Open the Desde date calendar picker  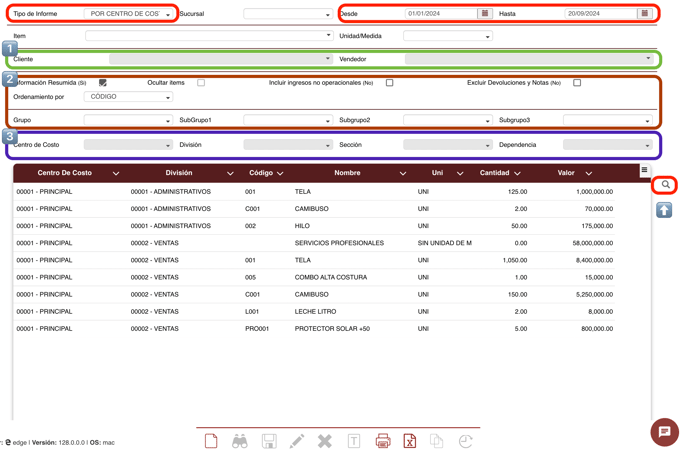(484, 14)
